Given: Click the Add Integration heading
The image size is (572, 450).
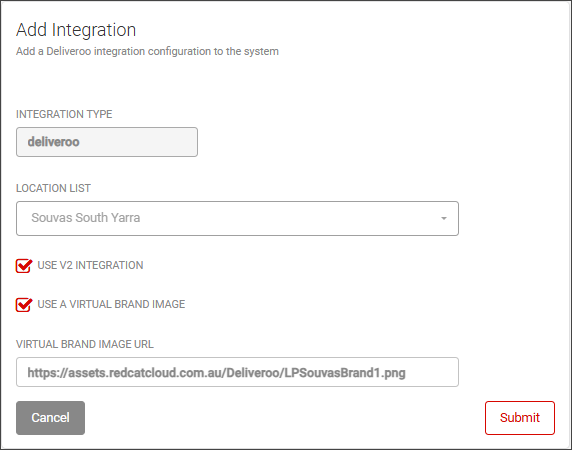Looking at the screenshot, I should (x=76, y=30).
